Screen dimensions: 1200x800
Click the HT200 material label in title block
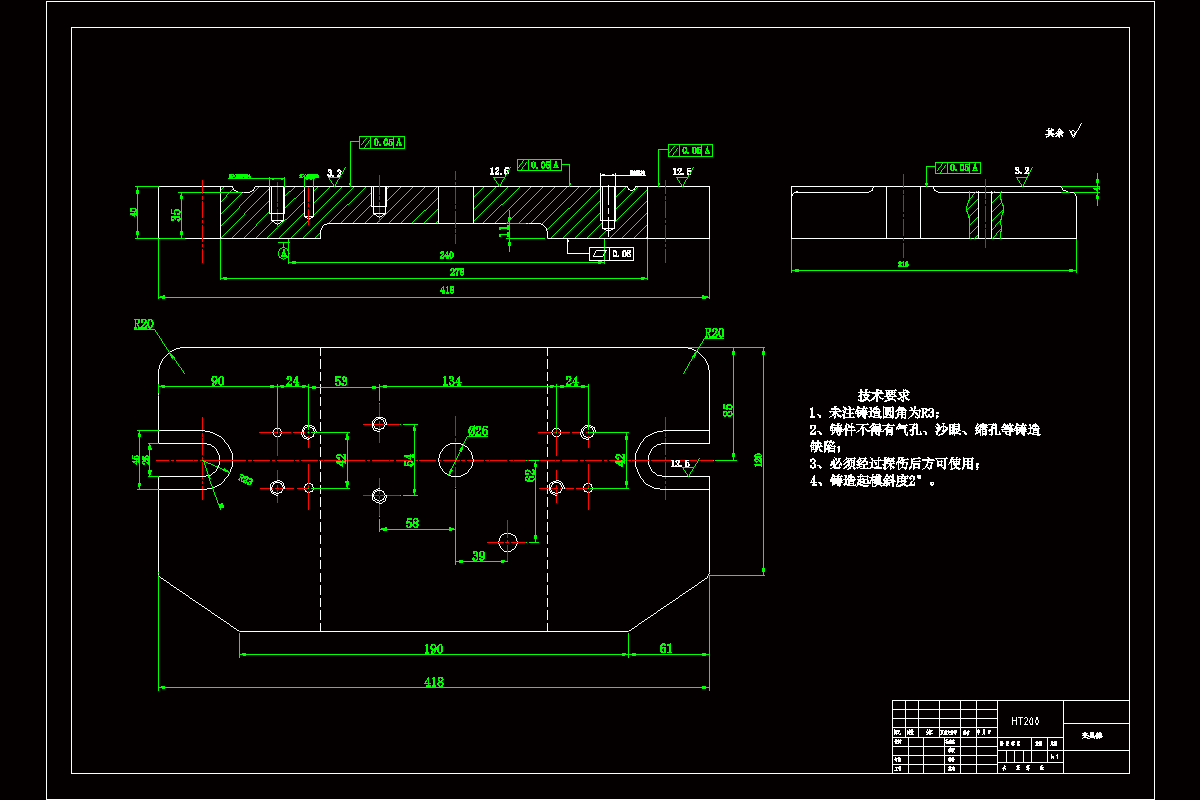point(1025,720)
